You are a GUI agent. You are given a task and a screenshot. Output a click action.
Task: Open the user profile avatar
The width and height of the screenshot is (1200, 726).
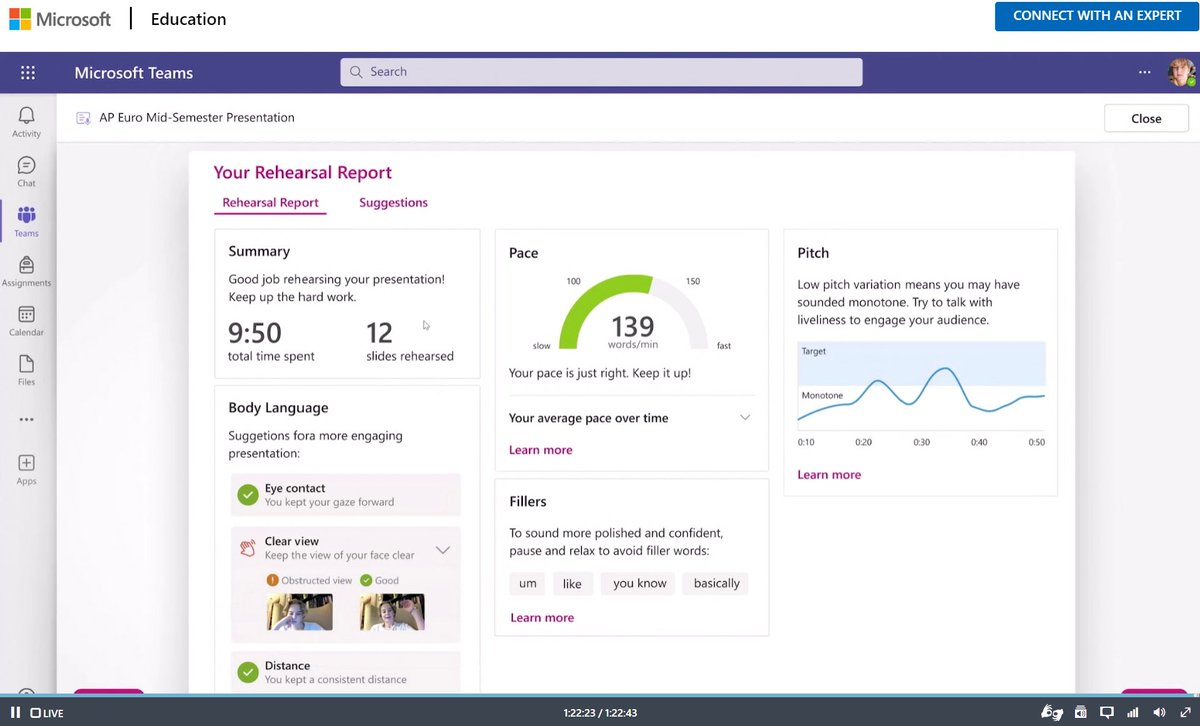point(1181,72)
